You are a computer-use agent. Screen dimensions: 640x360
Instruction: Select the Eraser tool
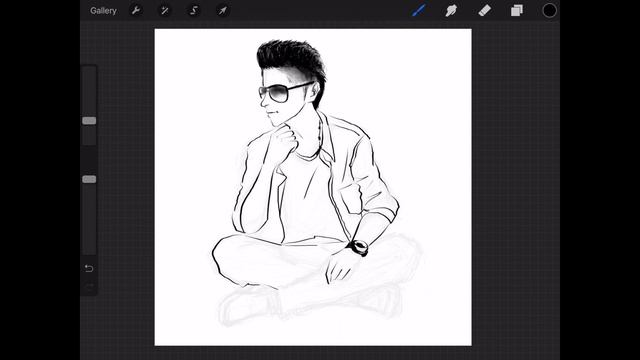point(484,10)
